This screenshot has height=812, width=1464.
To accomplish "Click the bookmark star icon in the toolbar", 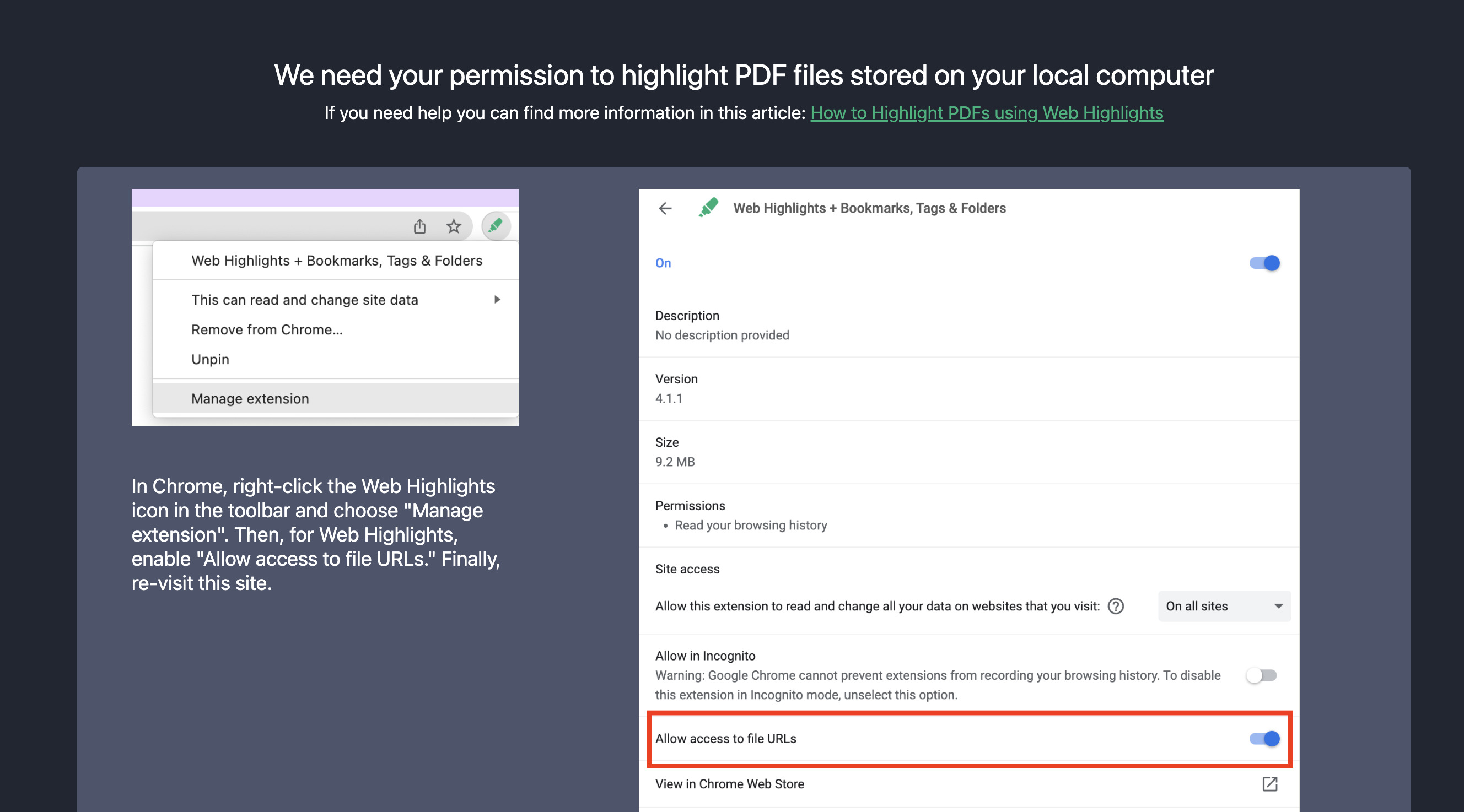I will tap(454, 226).
